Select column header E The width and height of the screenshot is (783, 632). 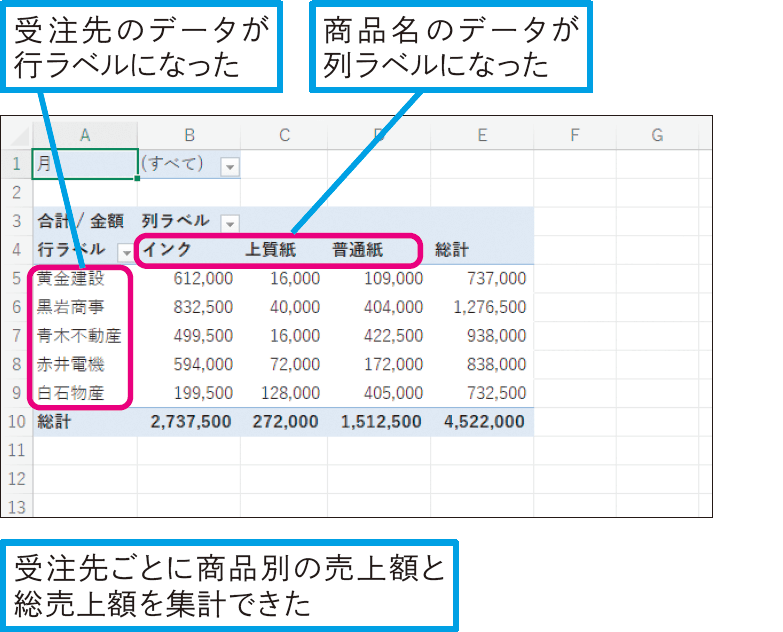[482, 135]
